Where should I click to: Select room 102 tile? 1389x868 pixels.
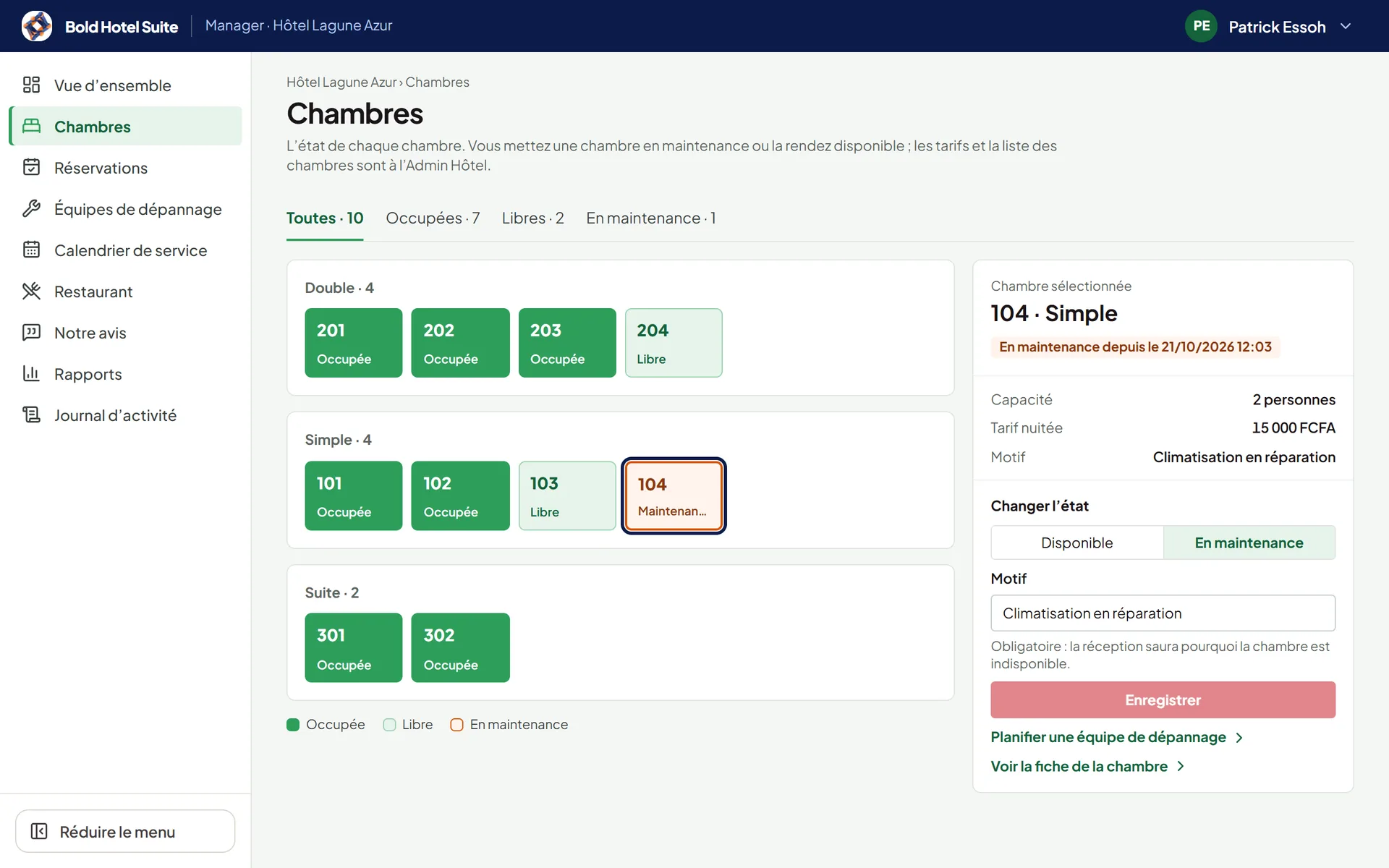coord(460,495)
